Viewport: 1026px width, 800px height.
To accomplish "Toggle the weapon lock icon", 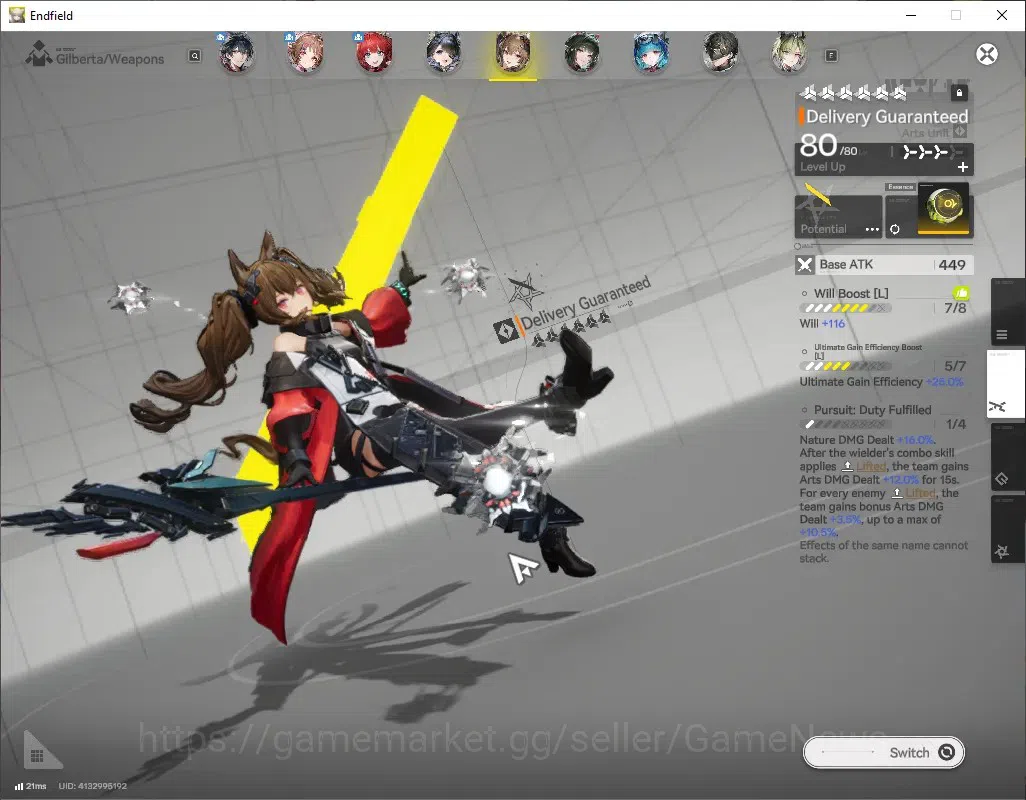I will tap(959, 93).
